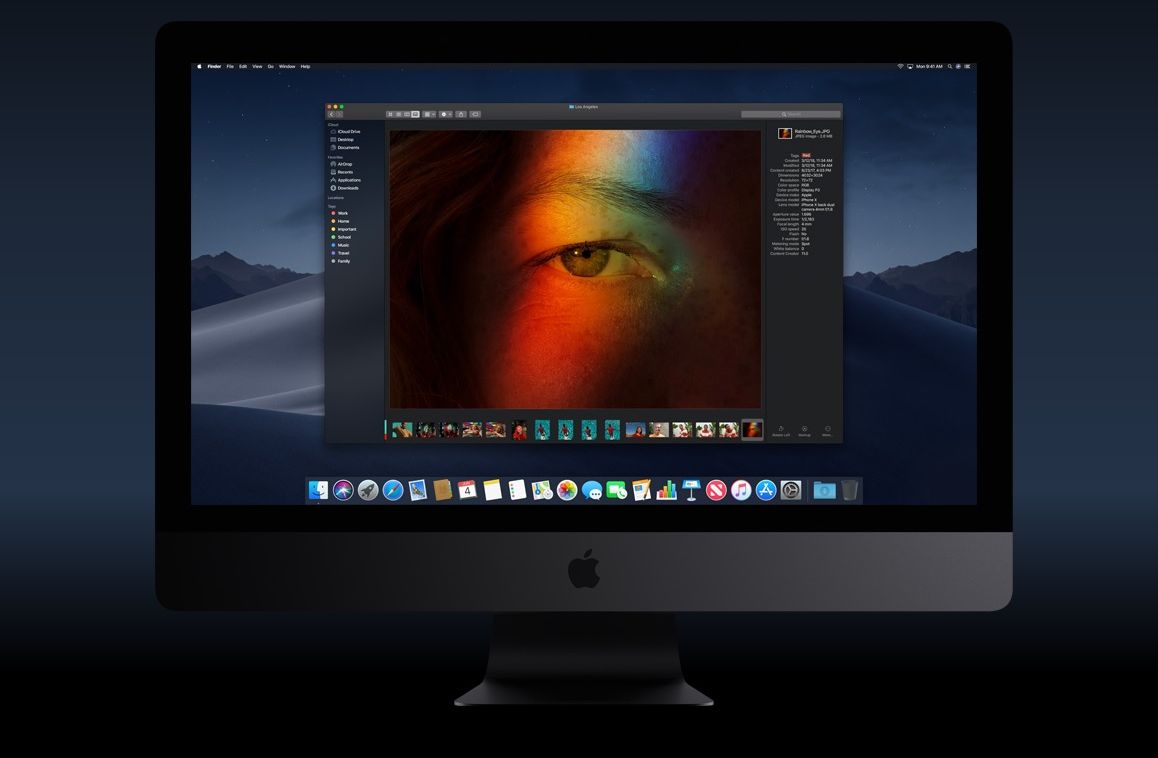Click the Edit Tags toolbar button
The height and width of the screenshot is (758, 1158).
(475, 114)
